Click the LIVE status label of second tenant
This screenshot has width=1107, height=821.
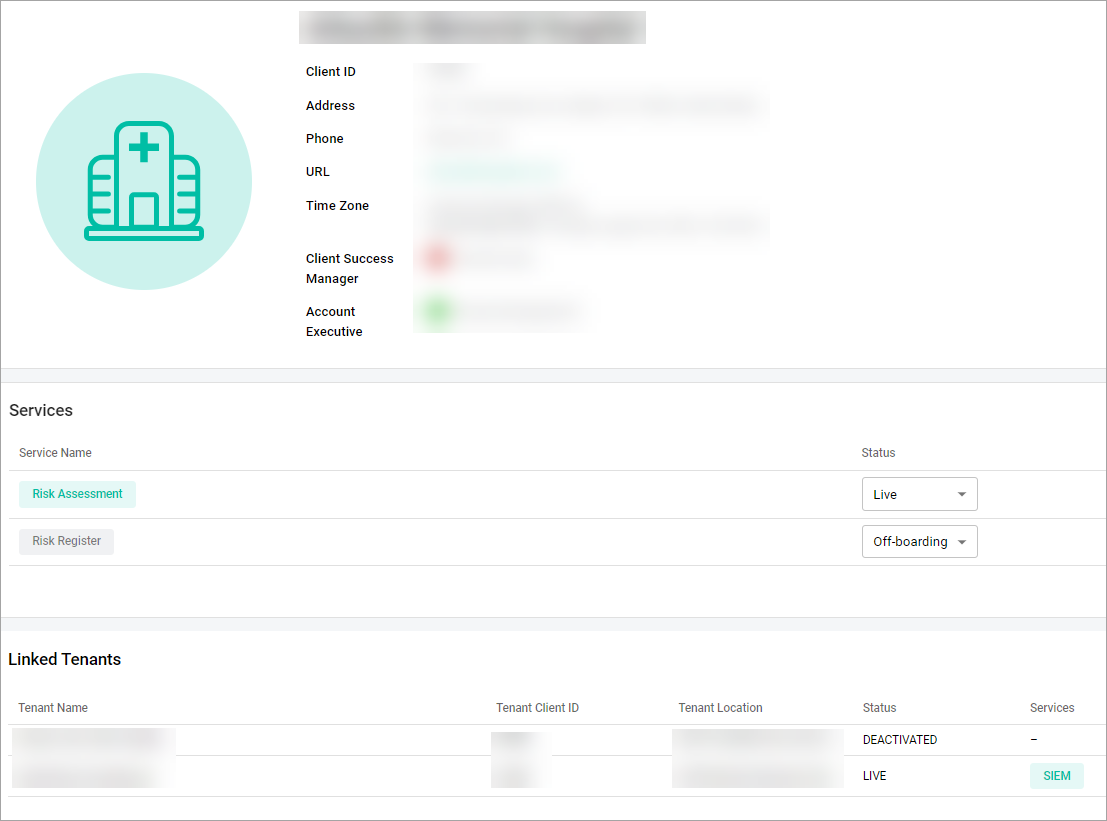874,775
